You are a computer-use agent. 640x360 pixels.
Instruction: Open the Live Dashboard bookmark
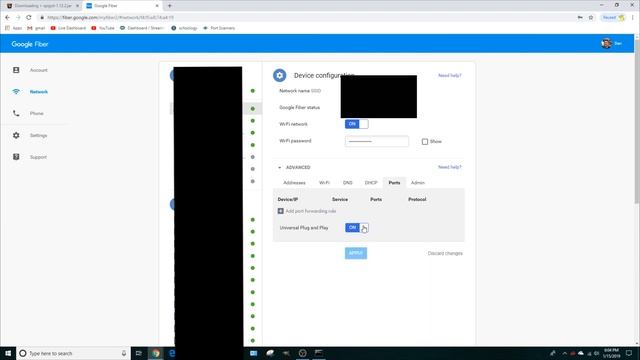coord(68,28)
